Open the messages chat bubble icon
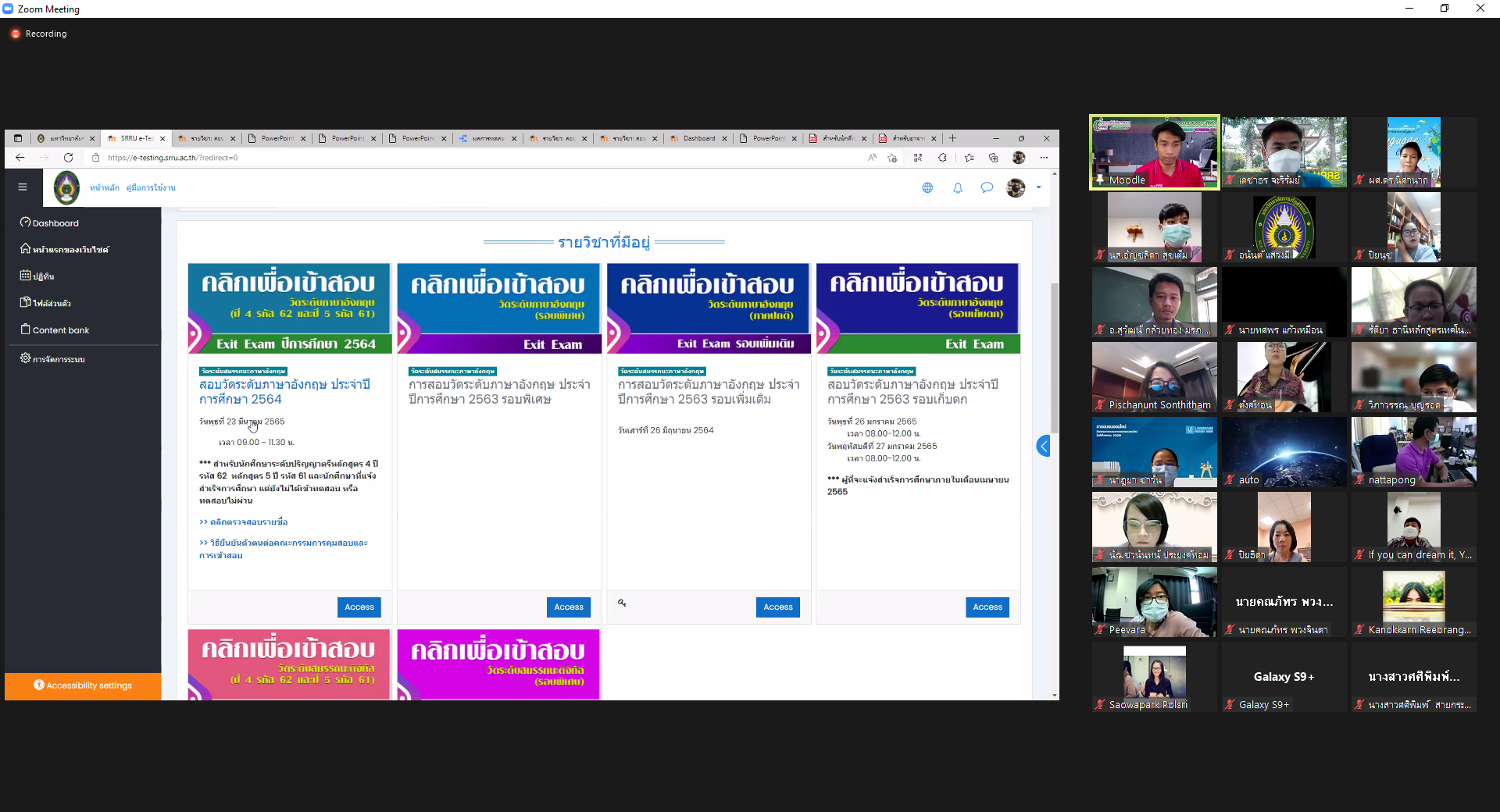The width and height of the screenshot is (1500, 812). tap(987, 188)
